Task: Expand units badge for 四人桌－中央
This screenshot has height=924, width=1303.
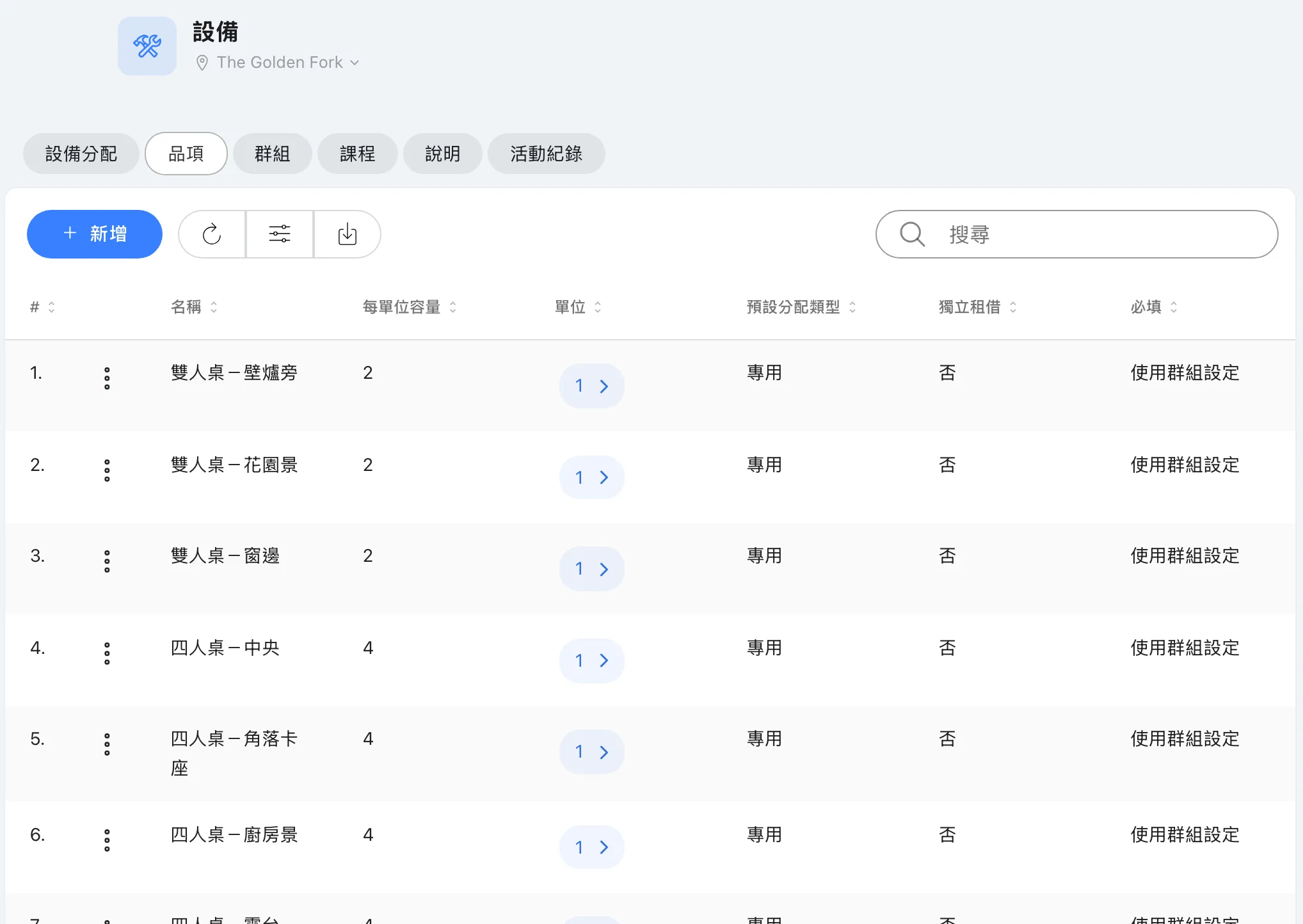Action: (592, 660)
